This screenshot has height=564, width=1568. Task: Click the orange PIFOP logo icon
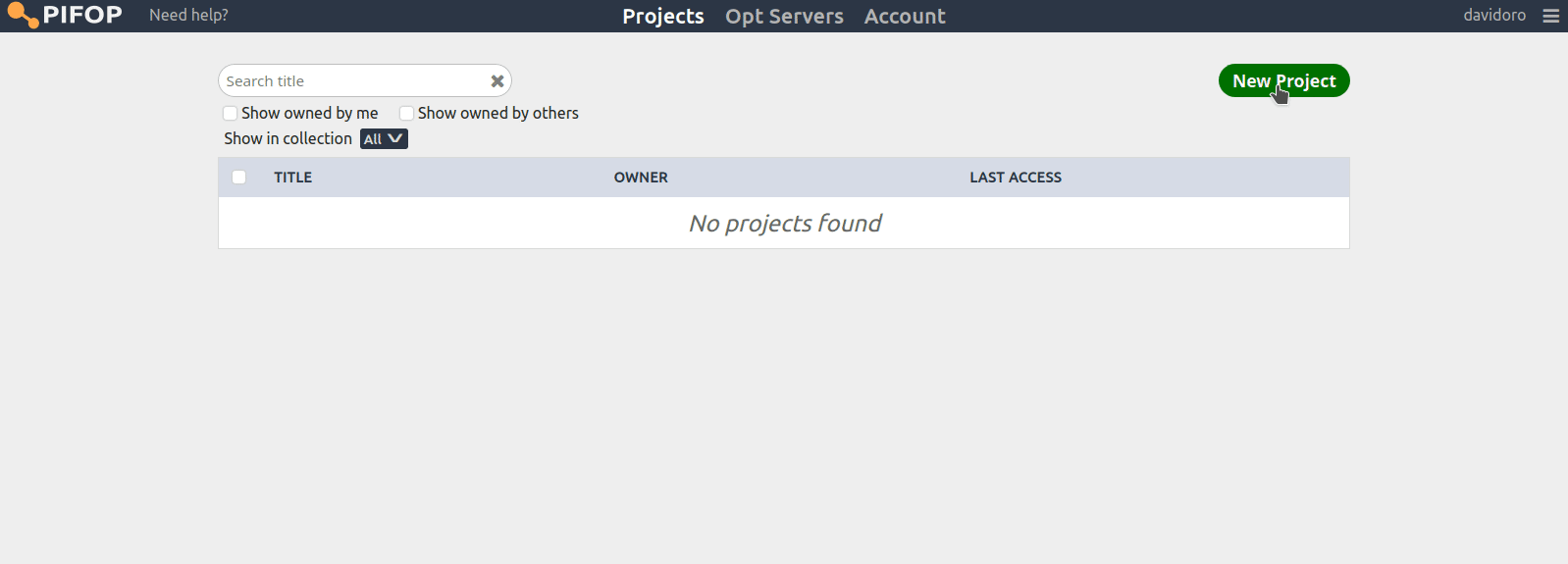(23, 16)
